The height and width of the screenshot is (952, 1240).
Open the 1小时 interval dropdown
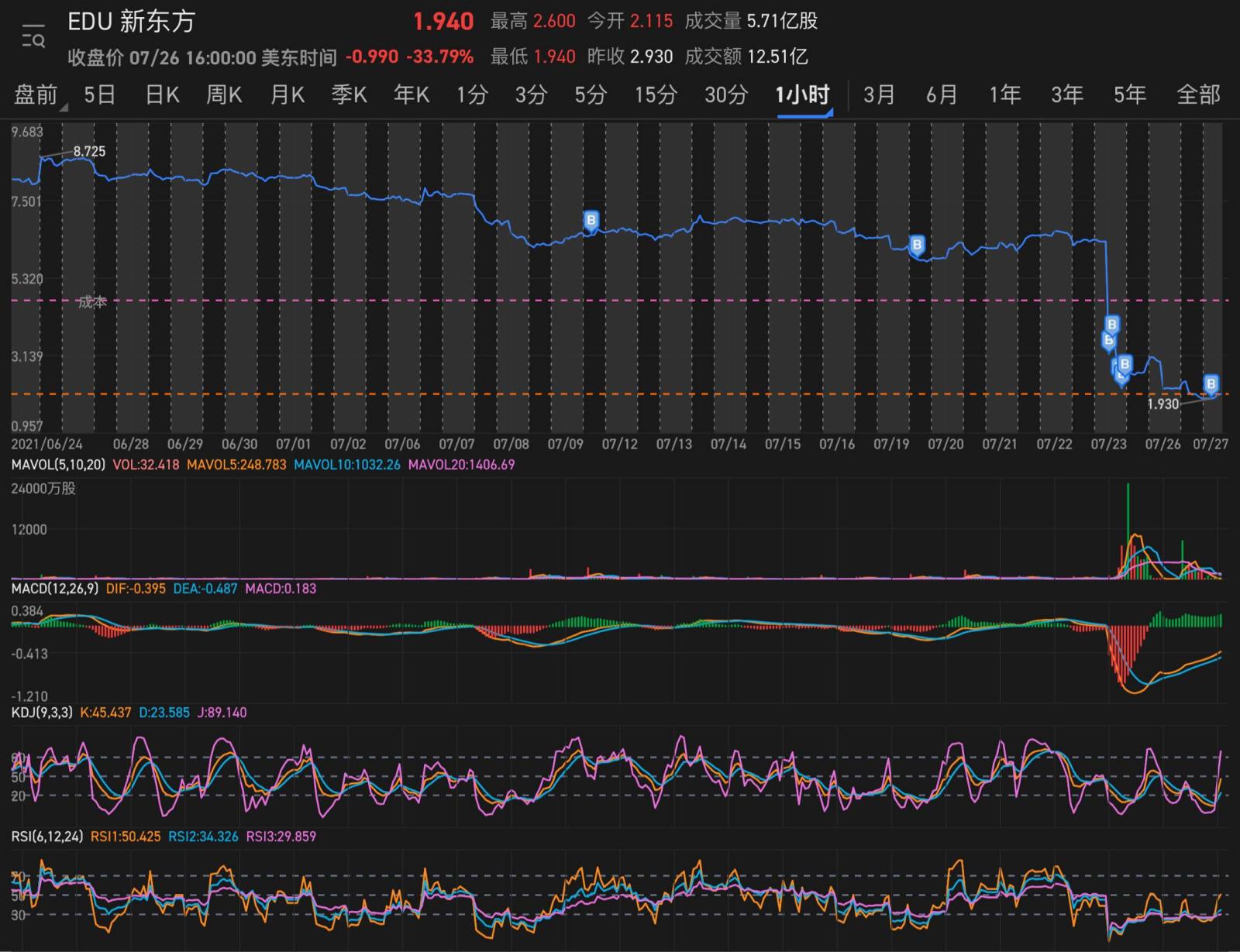coord(804,96)
